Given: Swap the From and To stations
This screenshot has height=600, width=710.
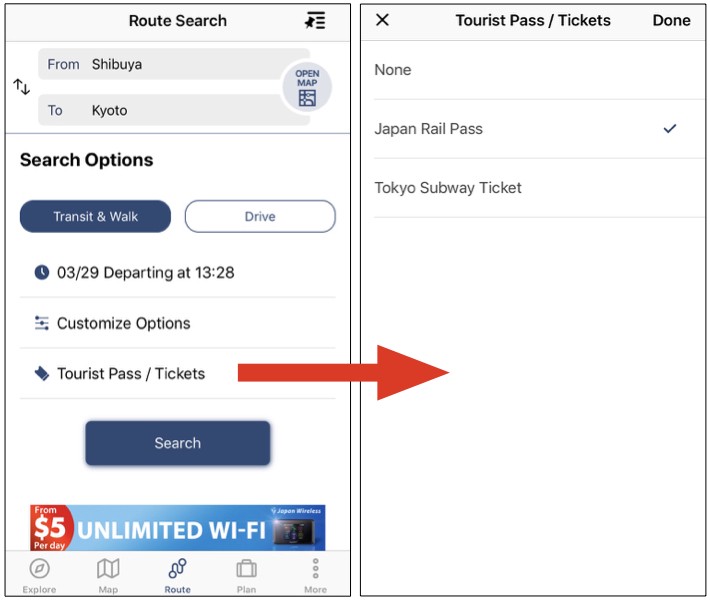Looking at the screenshot, I should pyautogui.click(x=21, y=86).
